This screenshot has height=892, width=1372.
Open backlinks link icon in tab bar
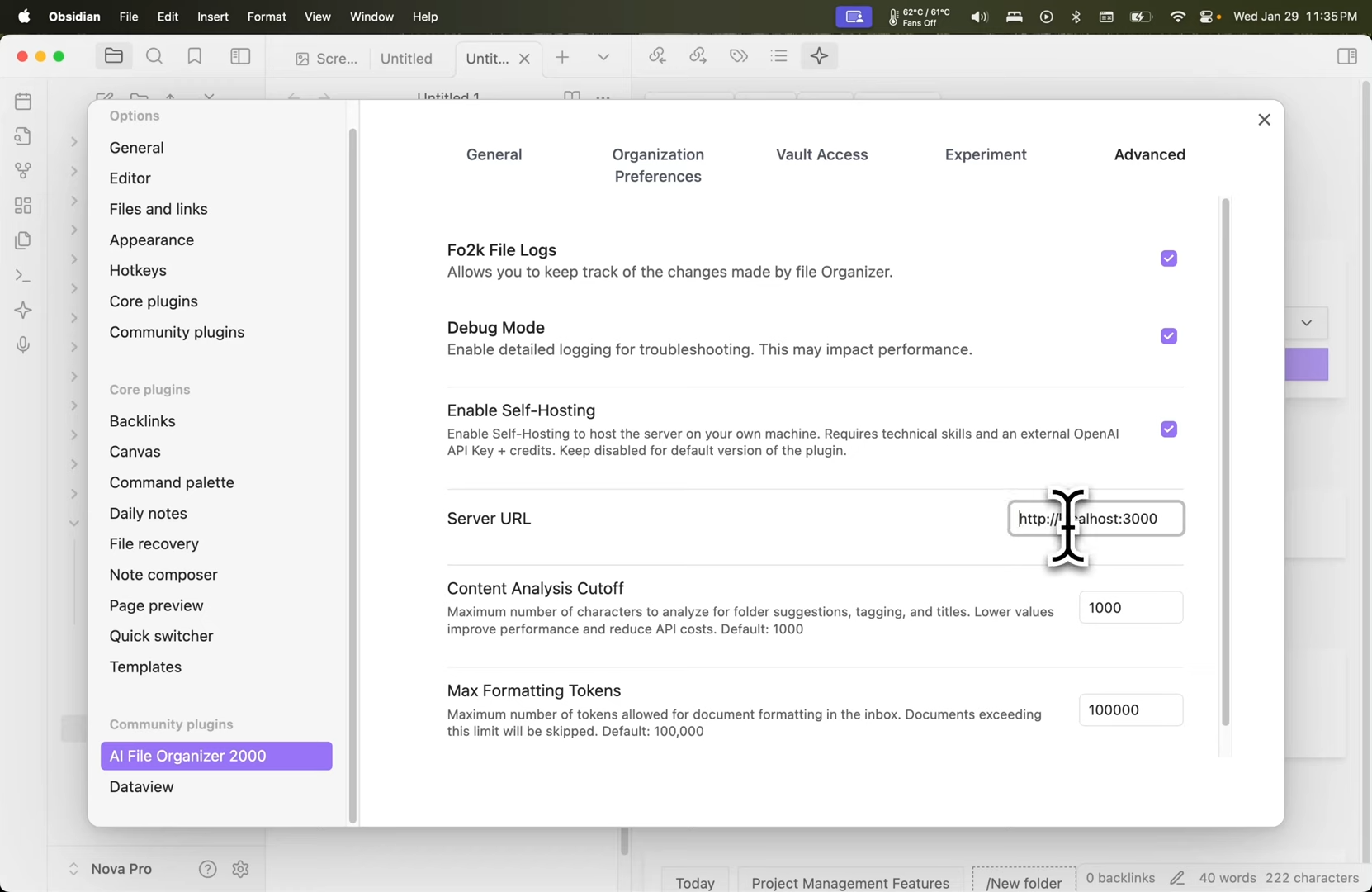(x=657, y=55)
